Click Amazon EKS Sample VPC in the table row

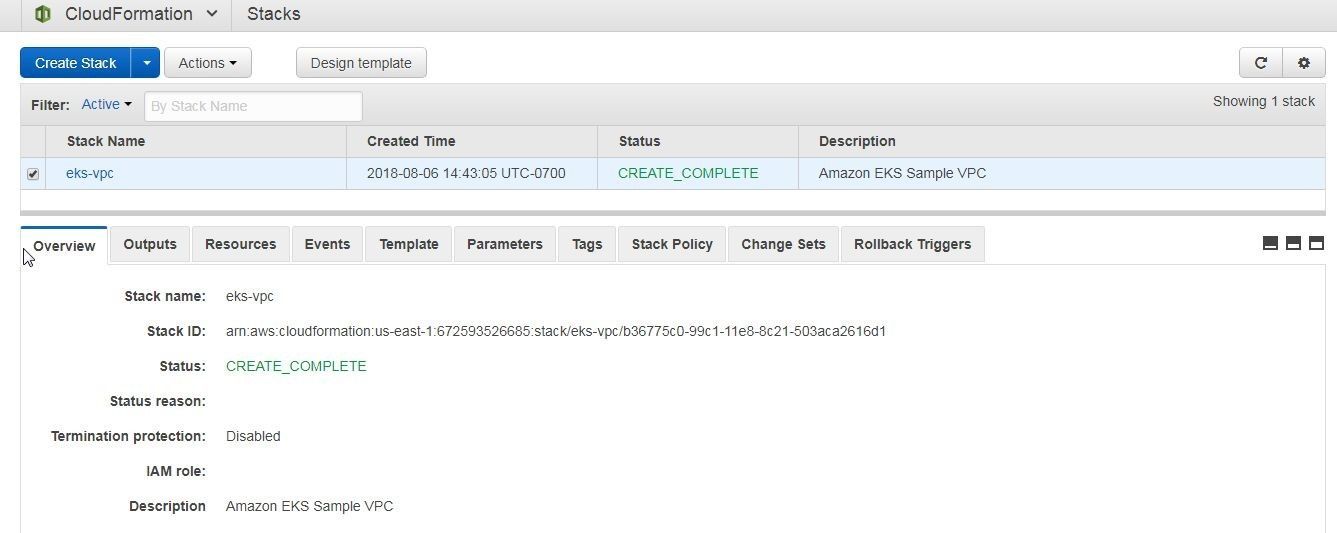point(902,173)
